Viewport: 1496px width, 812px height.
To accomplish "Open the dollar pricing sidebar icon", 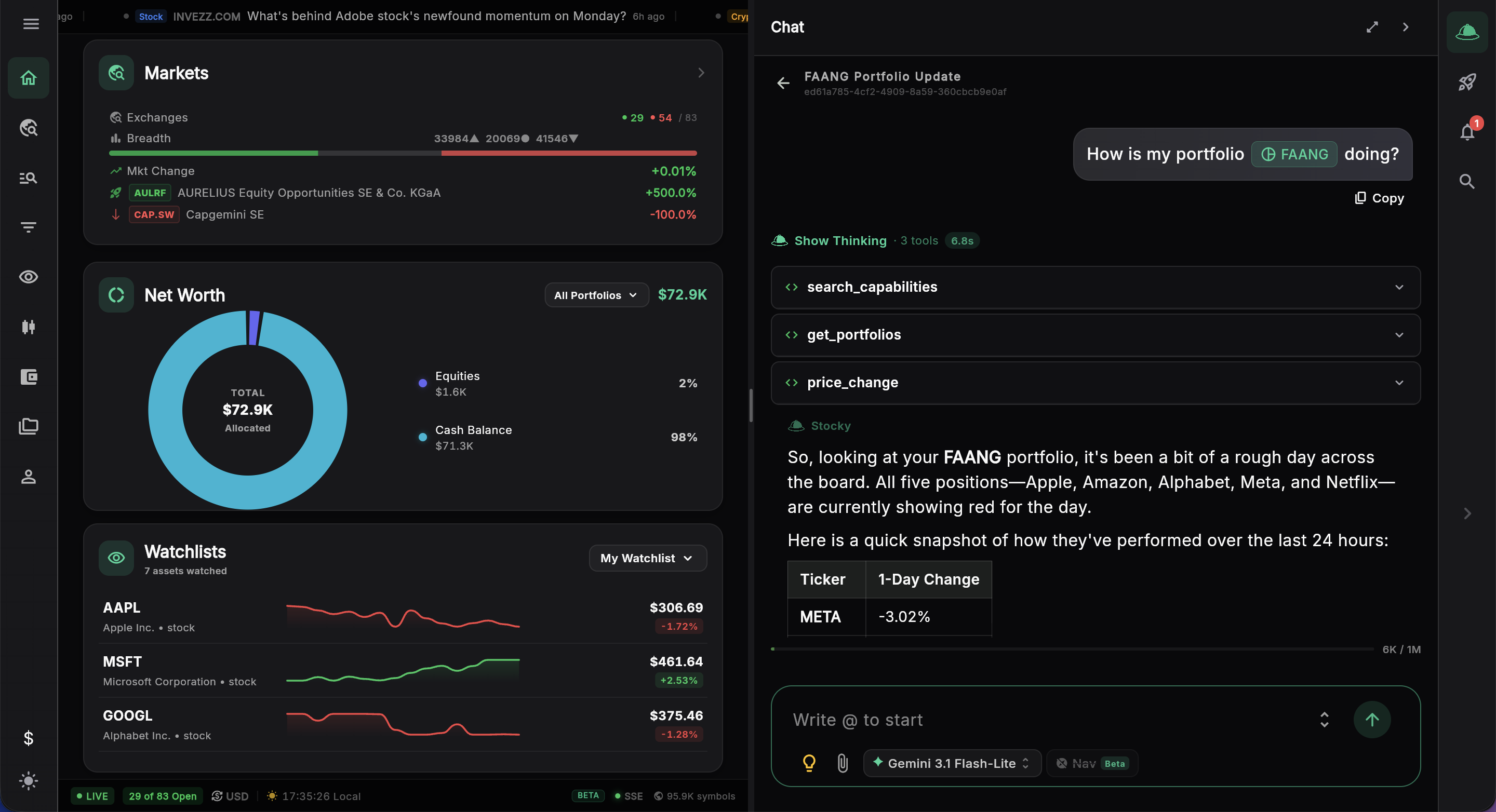I will (x=29, y=738).
